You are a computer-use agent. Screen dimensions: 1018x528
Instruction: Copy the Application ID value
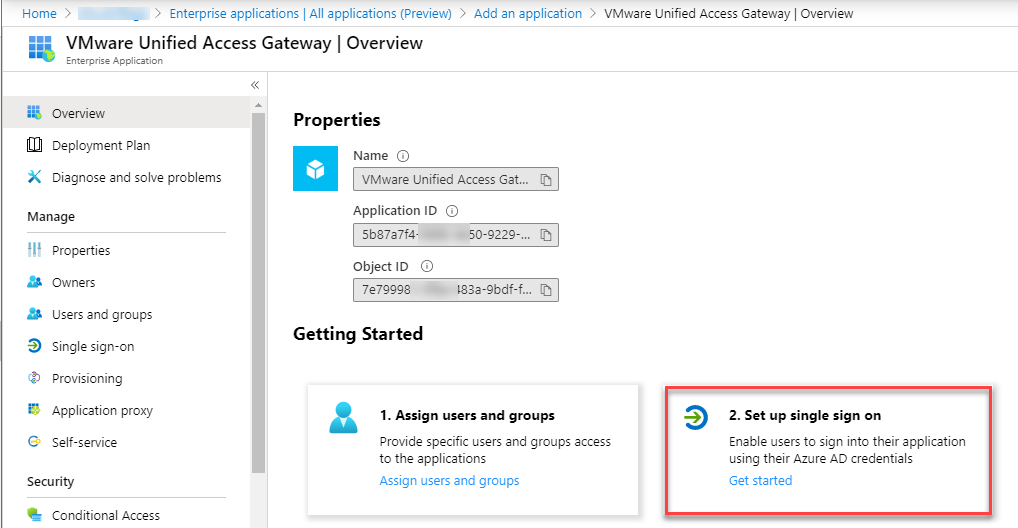click(x=546, y=235)
